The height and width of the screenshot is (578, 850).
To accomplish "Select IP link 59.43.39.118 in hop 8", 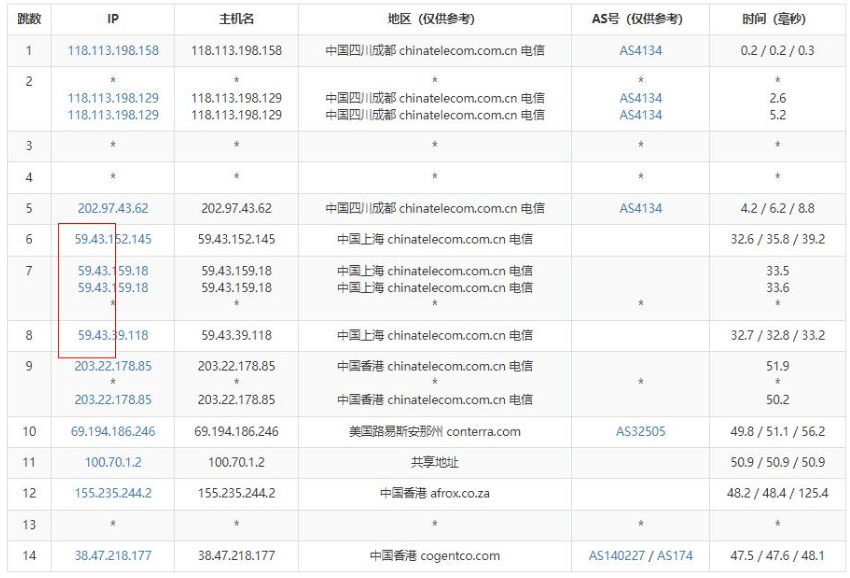I will (113, 335).
